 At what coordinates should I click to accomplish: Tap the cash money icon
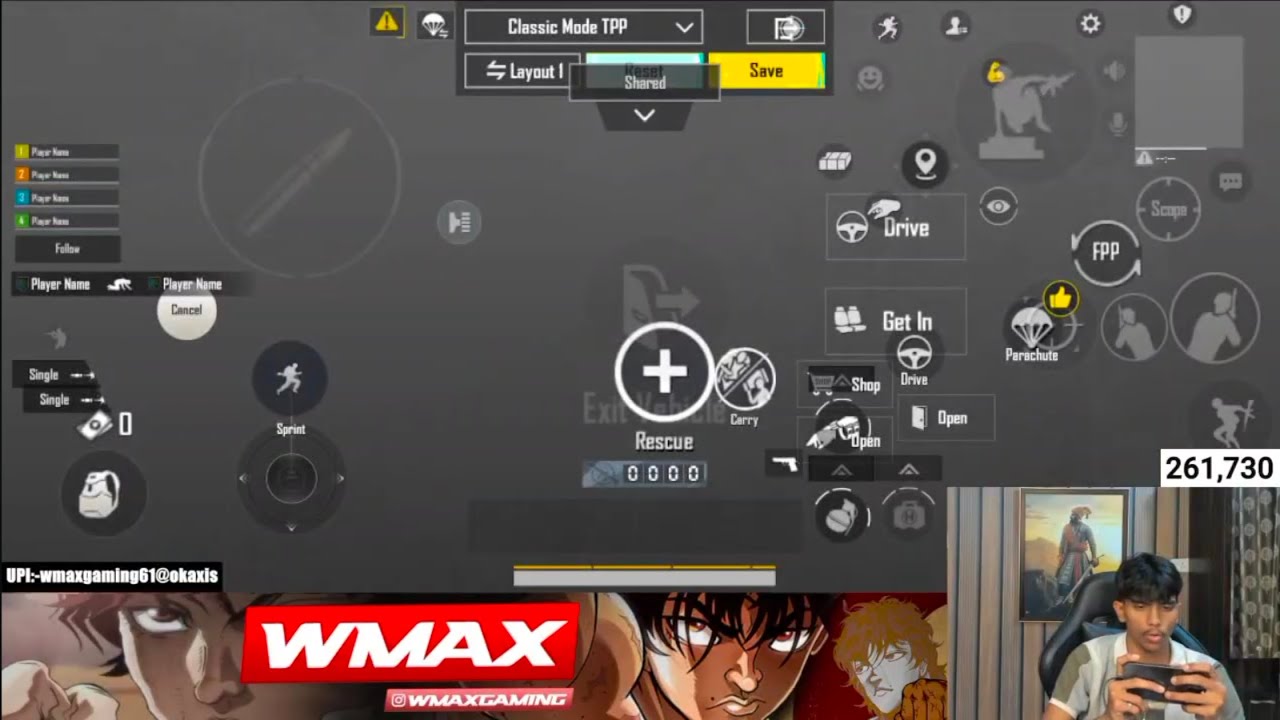(x=96, y=425)
